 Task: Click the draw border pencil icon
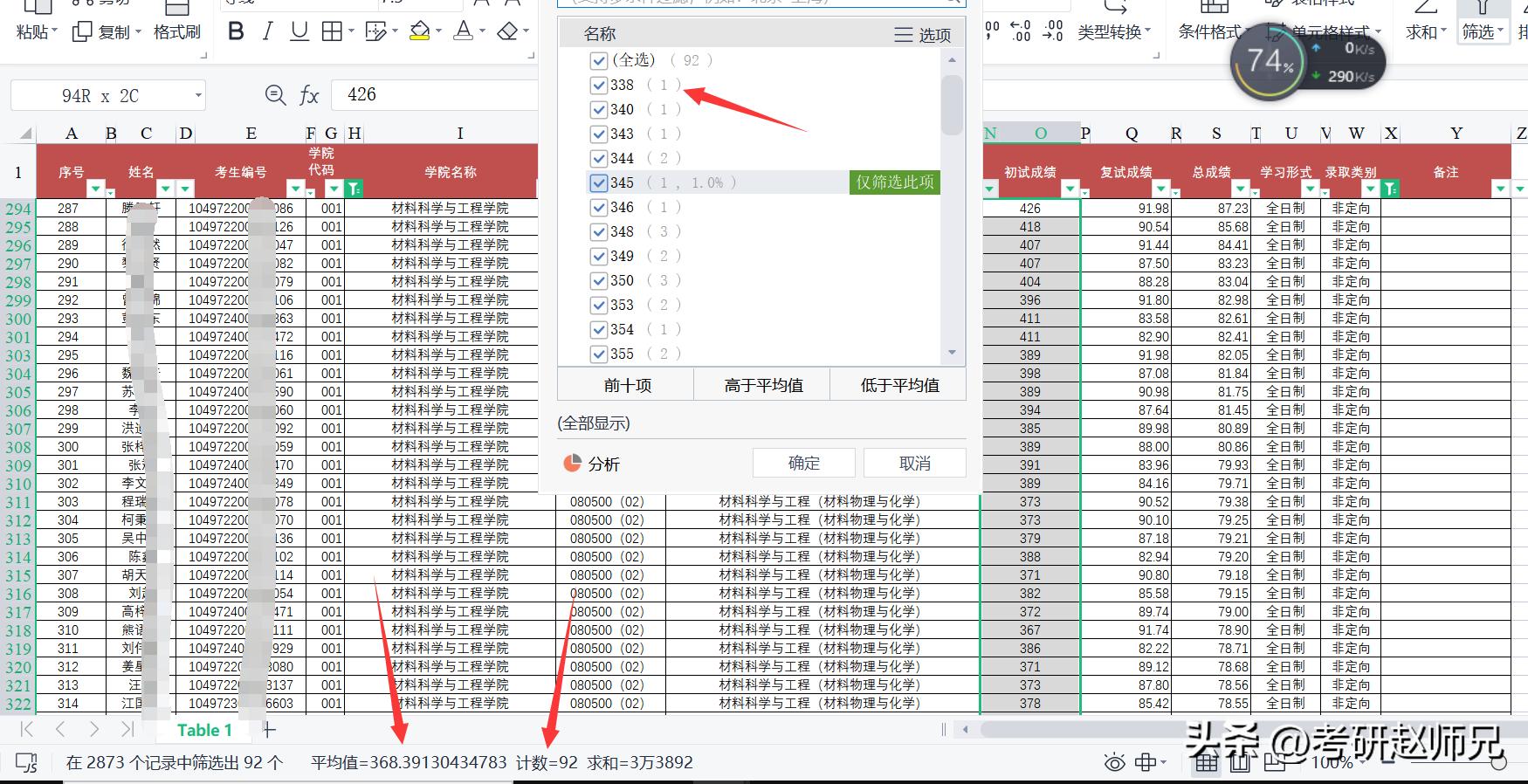[375, 31]
